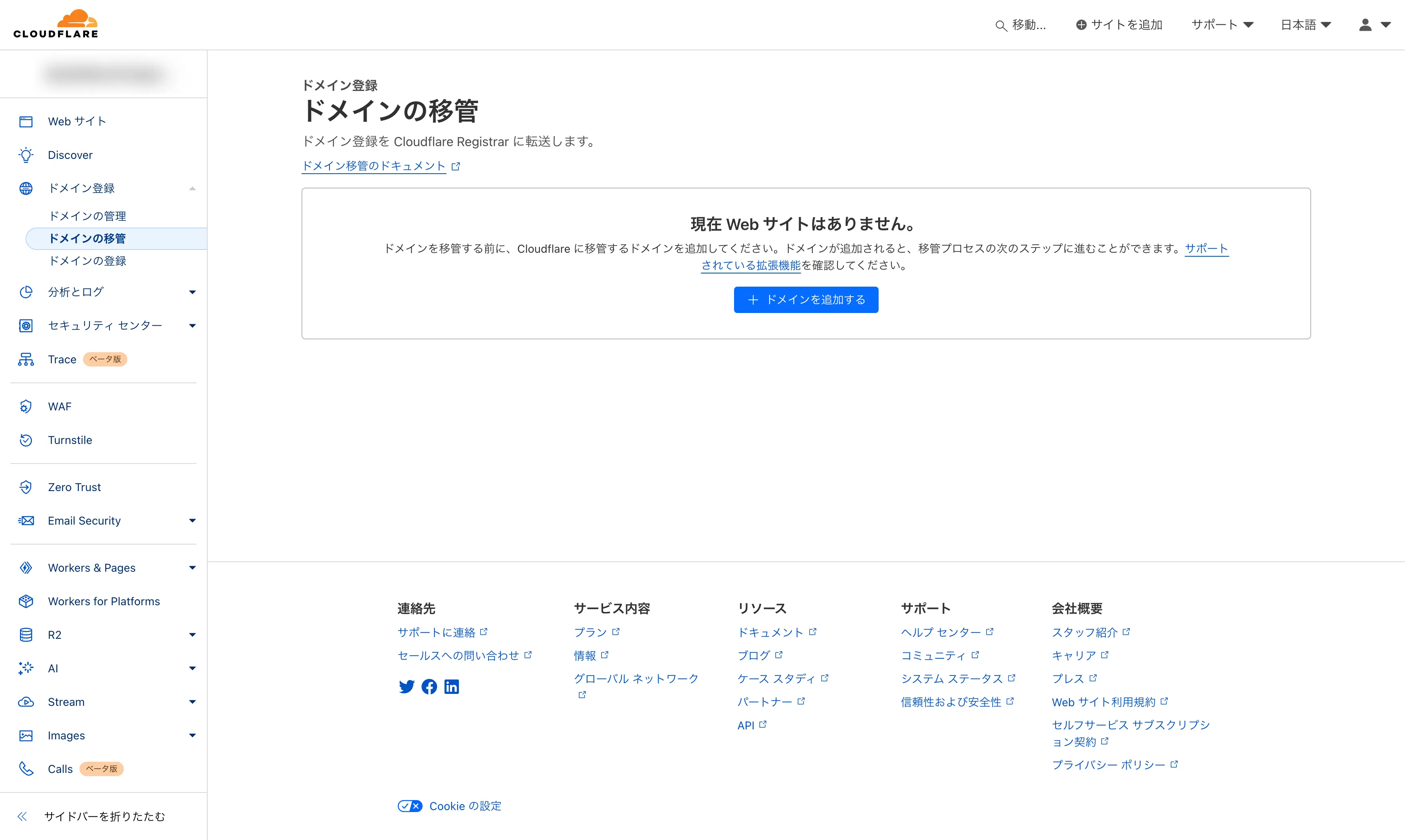Click the Discover sidebar icon
The height and width of the screenshot is (840, 1405).
click(x=26, y=154)
